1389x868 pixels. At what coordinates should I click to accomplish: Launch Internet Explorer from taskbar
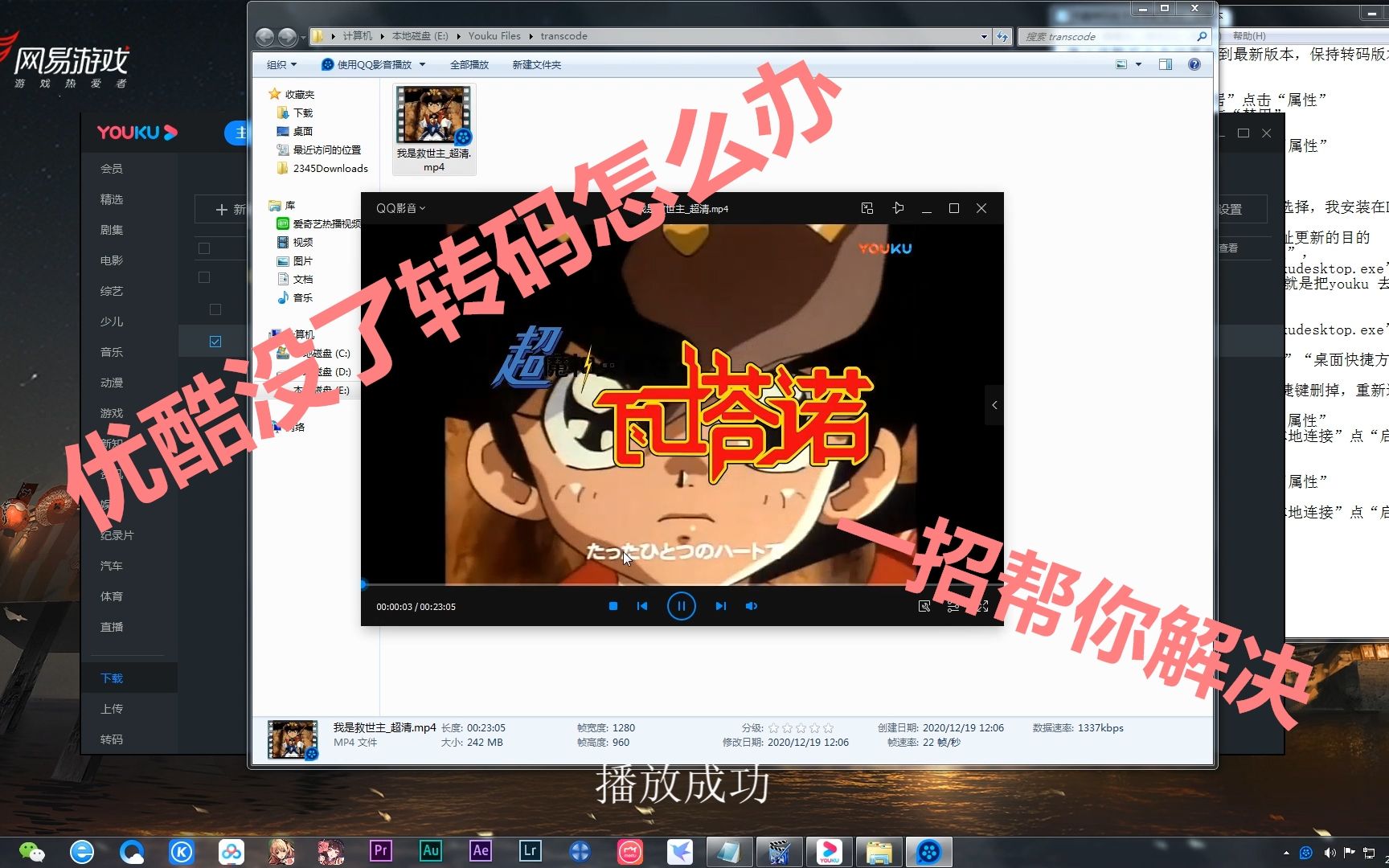(82, 852)
